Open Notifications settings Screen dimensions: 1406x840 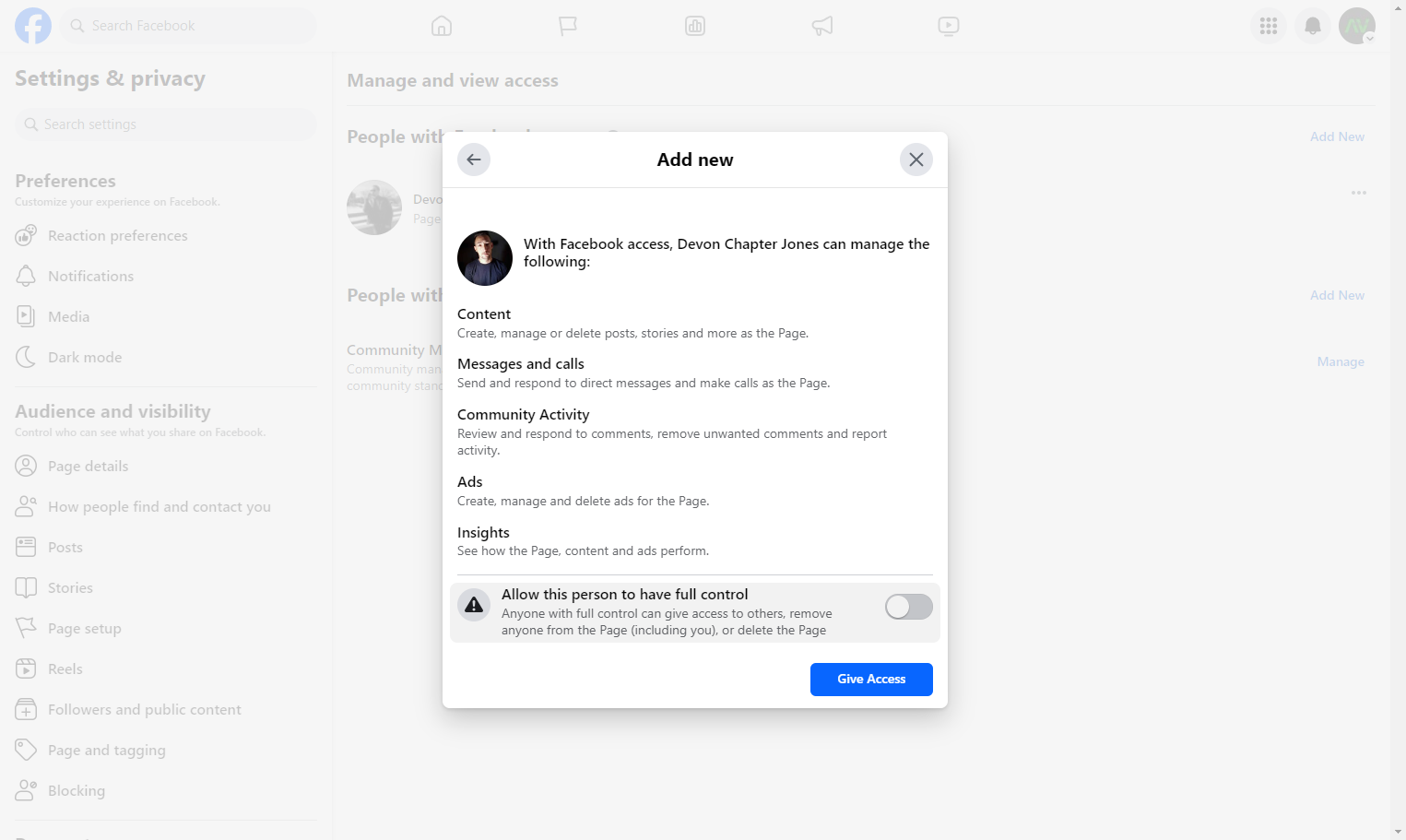coord(166,277)
